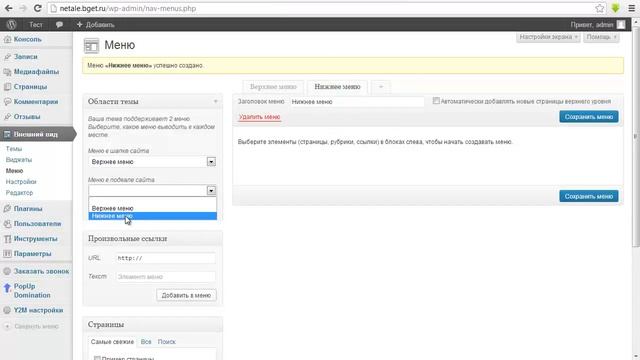Click the Пользователи users icon
Viewport: 640px width, 360px height.
coord(7,224)
